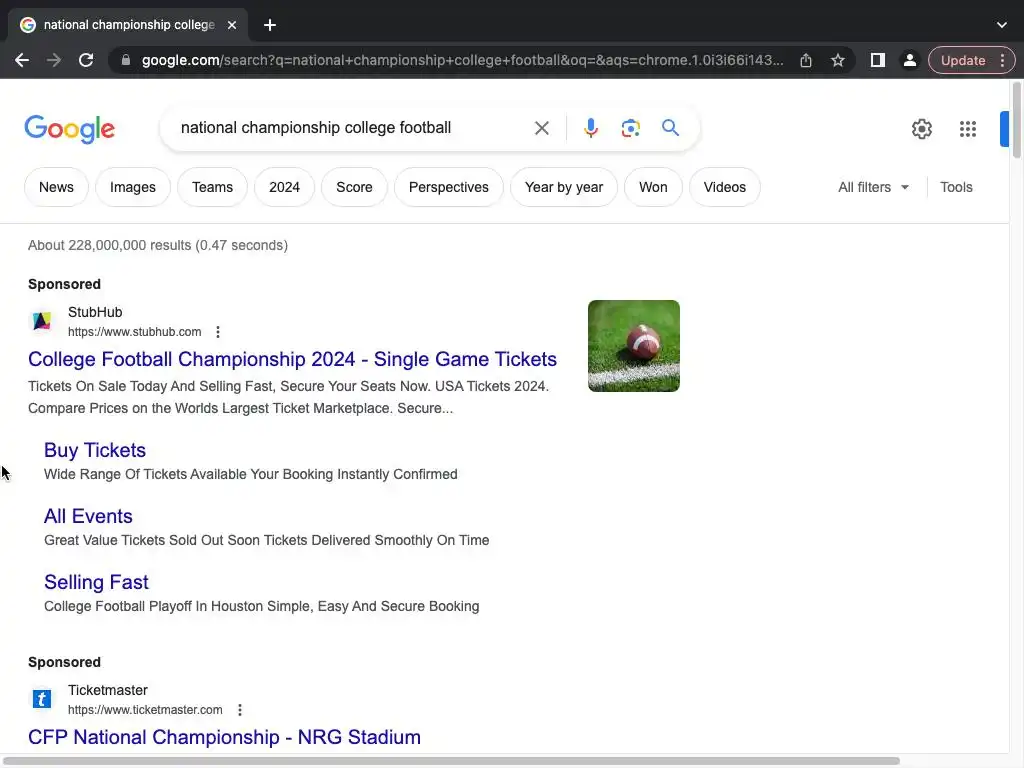Open the Google apps grid icon

click(x=968, y=129)
